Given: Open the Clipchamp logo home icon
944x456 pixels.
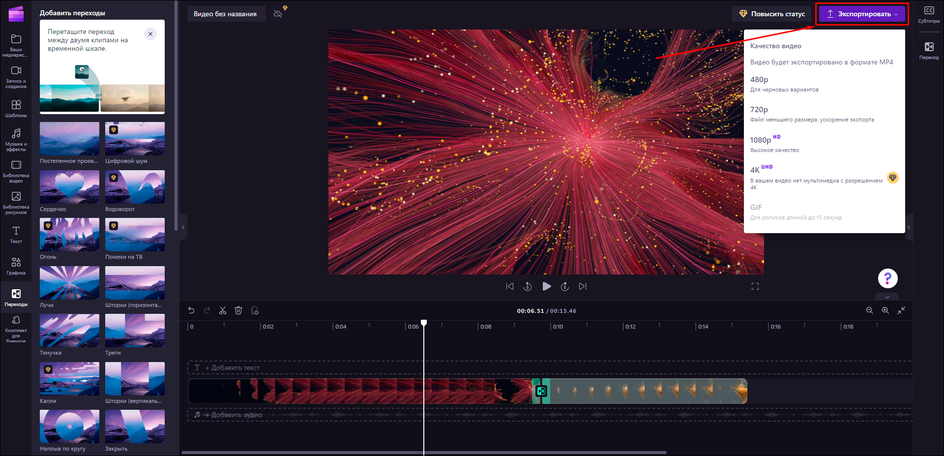Looking at the screenshot, I should click(15, 13).
